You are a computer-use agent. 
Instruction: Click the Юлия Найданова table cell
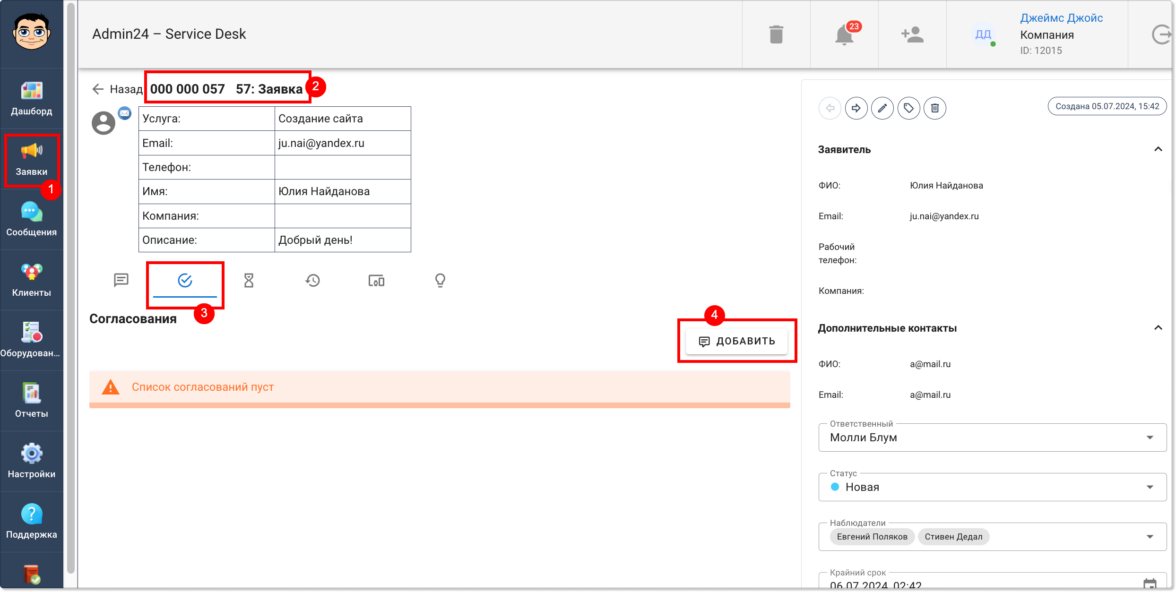(343, 191)
